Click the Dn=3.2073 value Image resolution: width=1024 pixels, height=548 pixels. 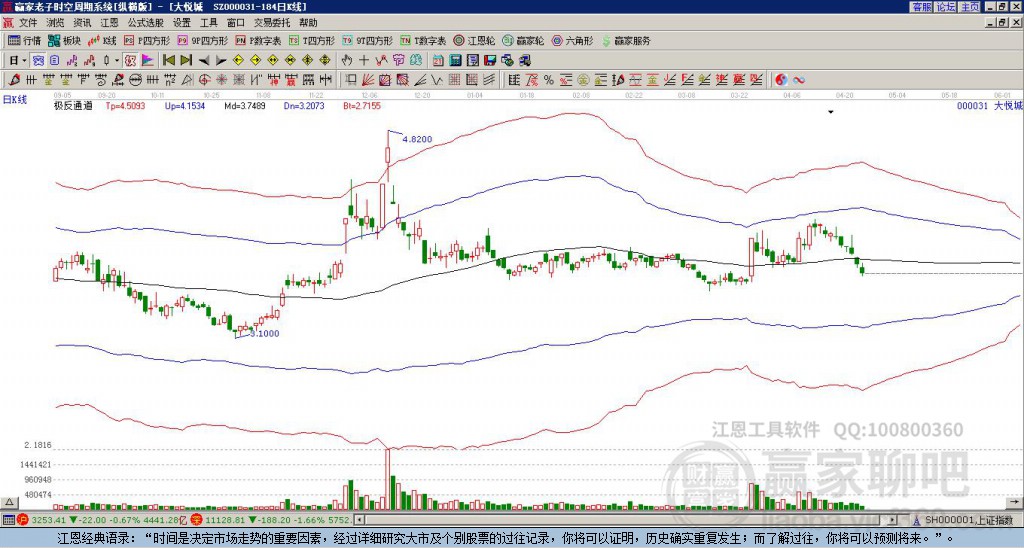pyautogui.click(x=304, y=105)
